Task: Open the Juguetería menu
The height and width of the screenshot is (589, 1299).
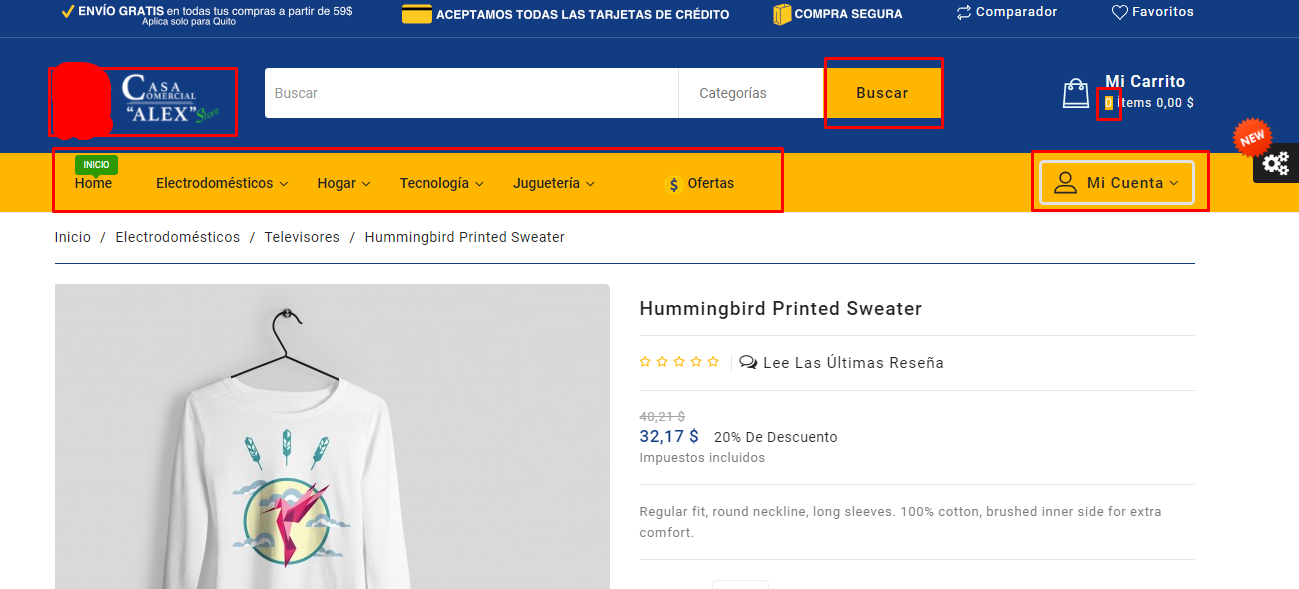Action: tap(554, 184)
